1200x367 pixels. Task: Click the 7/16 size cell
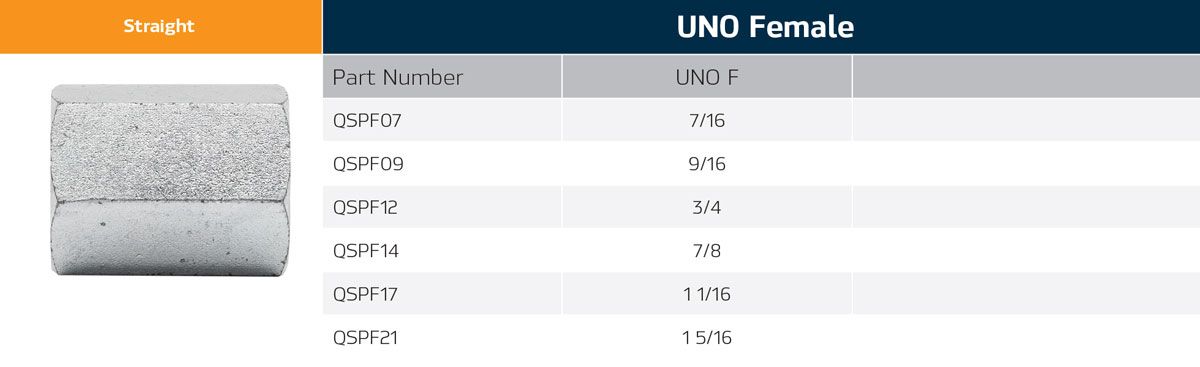(x=707, y=120)
